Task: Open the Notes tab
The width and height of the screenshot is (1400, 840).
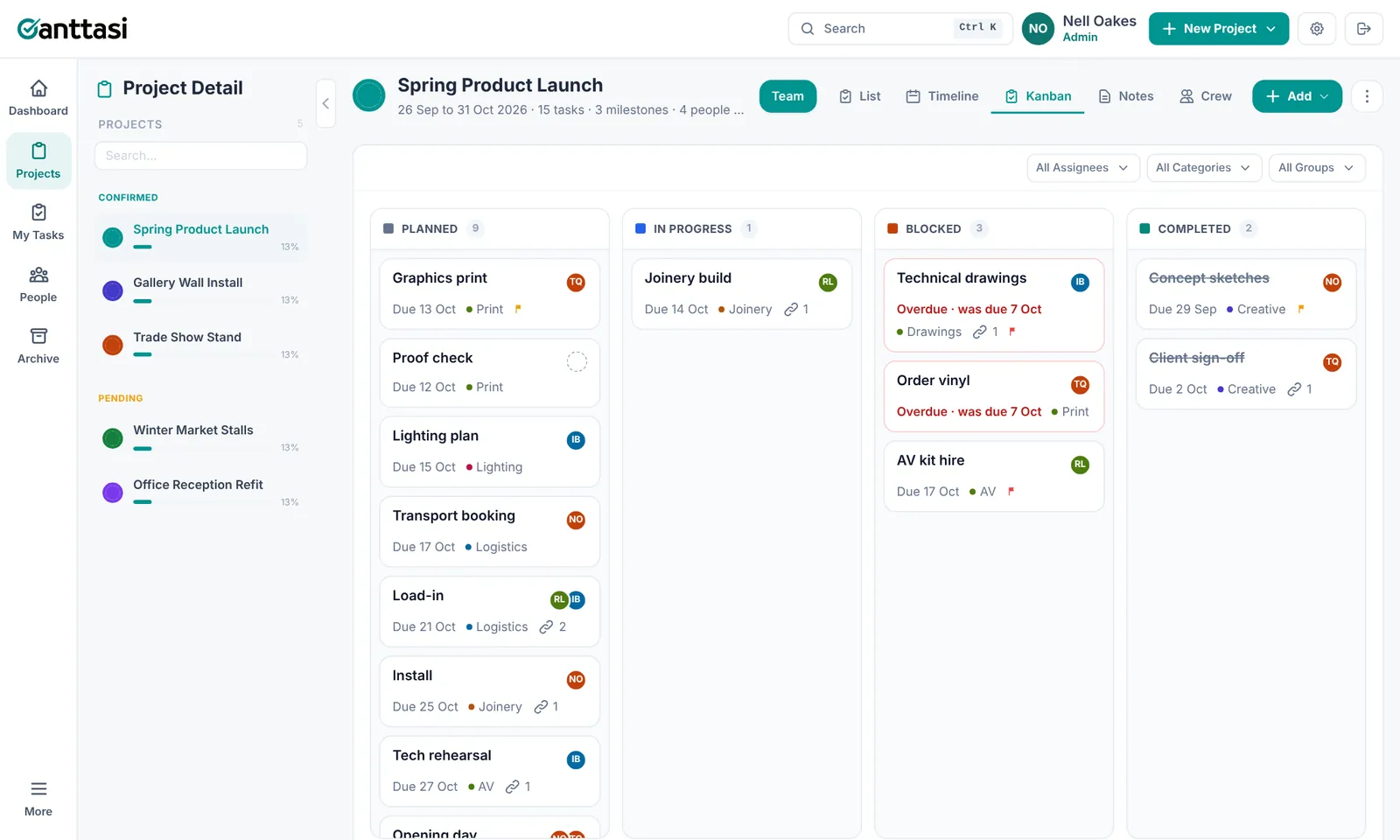Action: click(1125, 96)
